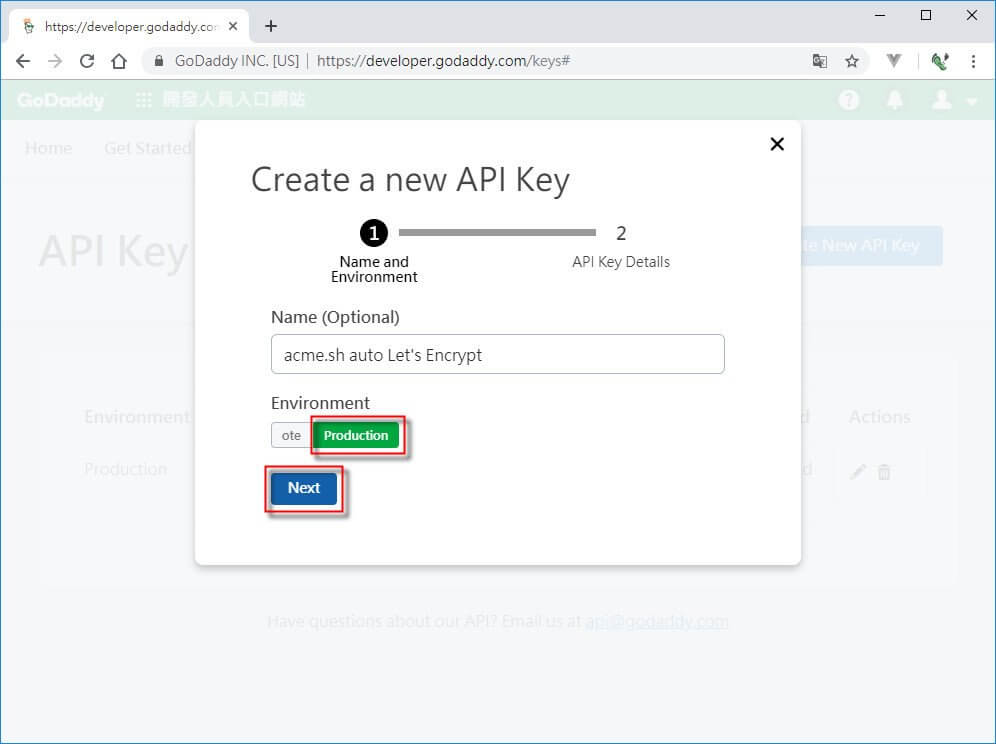This screenshot has height=744, width=996.
Task: Click the browser forward arrow
Action: (x=55, y=61)
